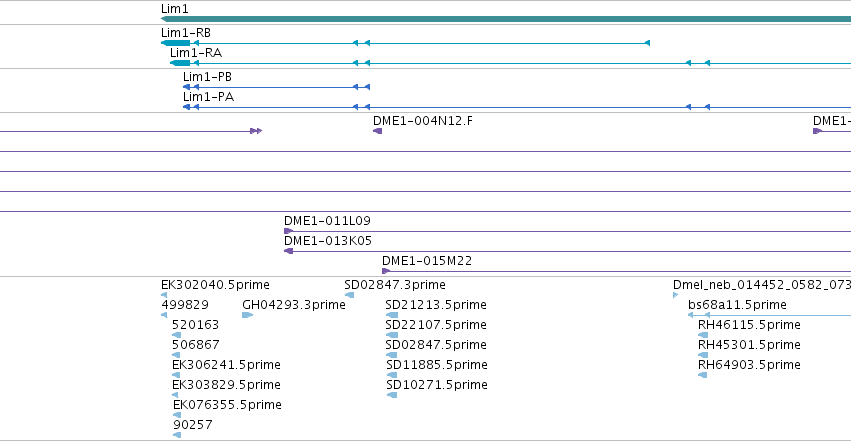Click the Lim1 gene label

pyautogui.click(x=174, y=9)
